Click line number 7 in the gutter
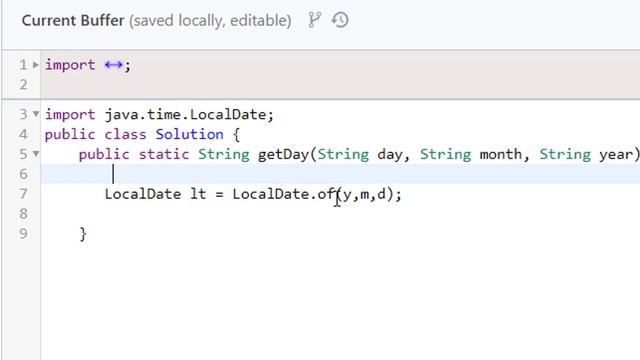The height and width of the screenshot is (360, 640). [24, 194]
